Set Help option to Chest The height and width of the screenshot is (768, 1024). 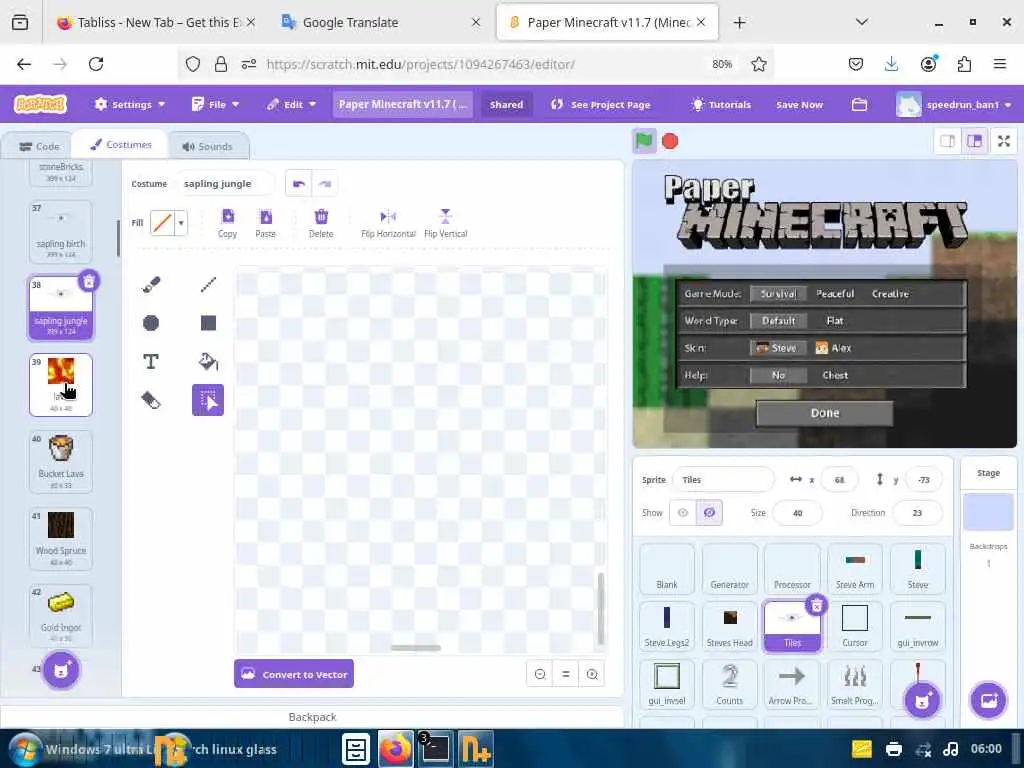(x=835, y=375)
